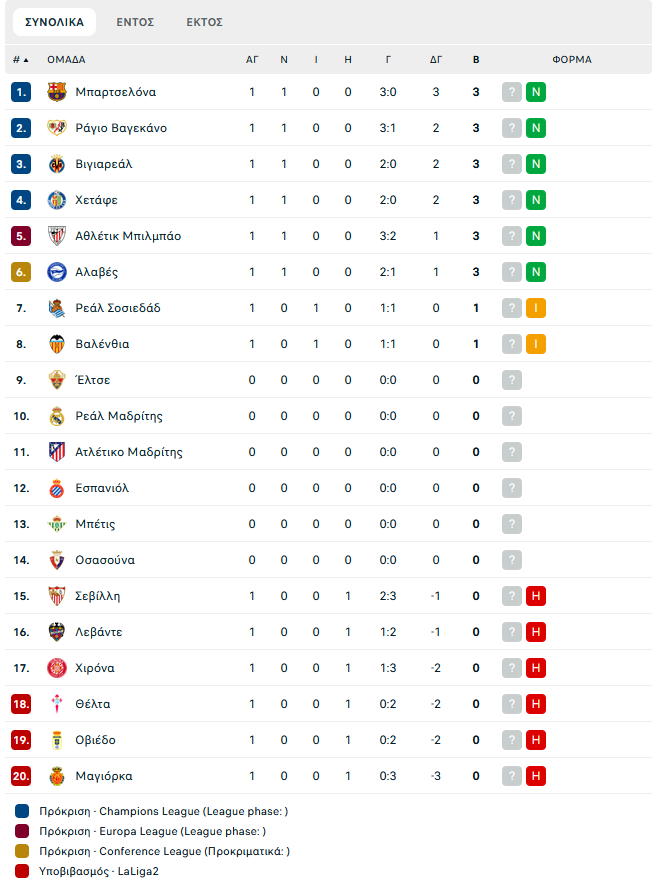Sort table by the B points header
This screenshot has width=652, height=886.
pyautogui.click(x=476, y=59)
